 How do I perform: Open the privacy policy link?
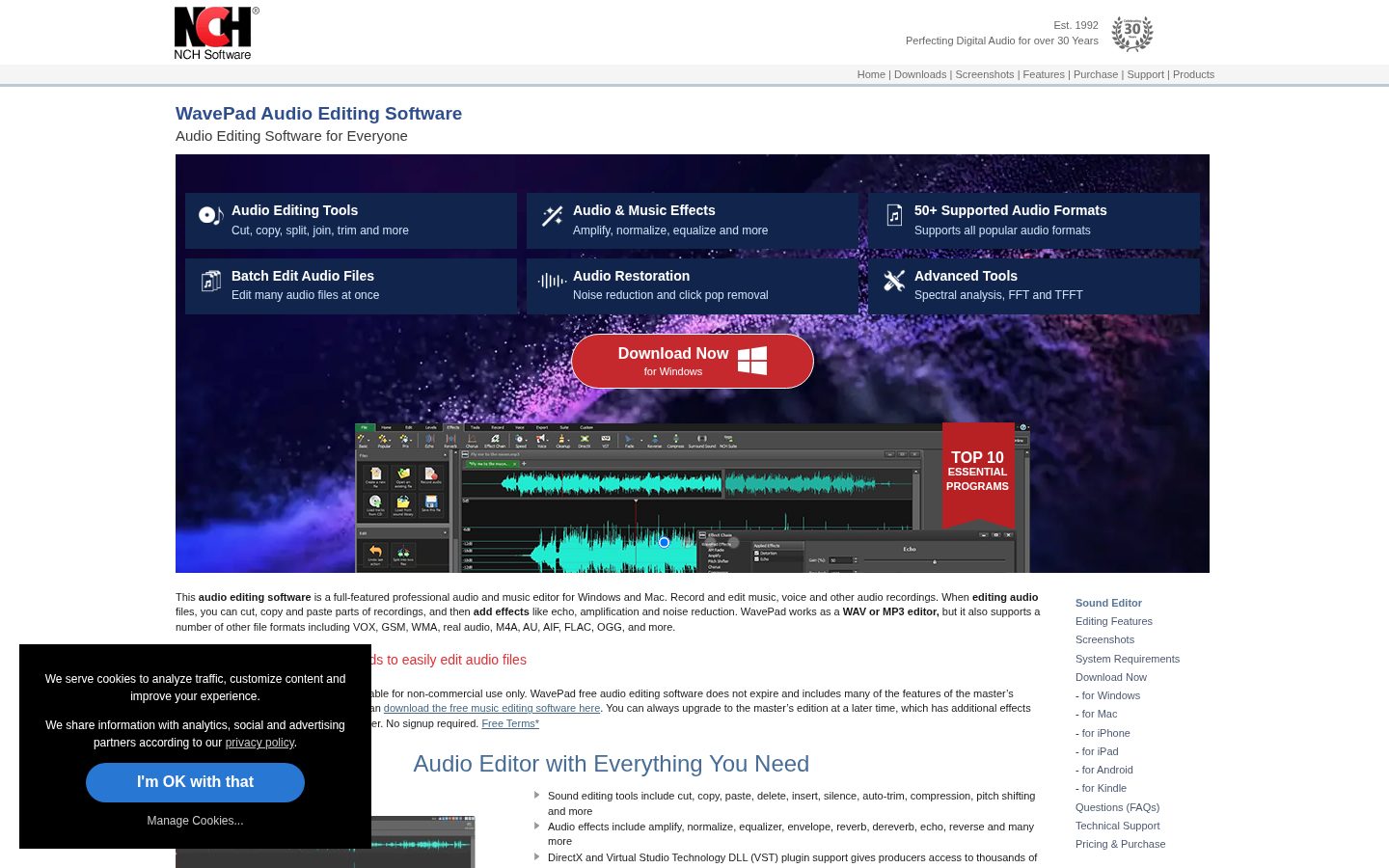[259, 743]
